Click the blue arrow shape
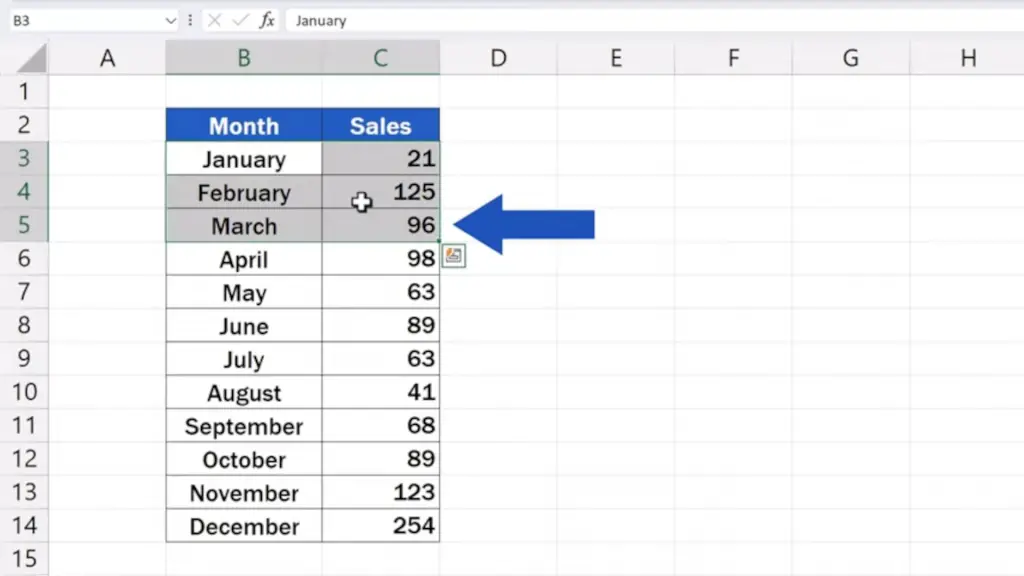This screenshot has height=576, width=1024. [524, 224]
